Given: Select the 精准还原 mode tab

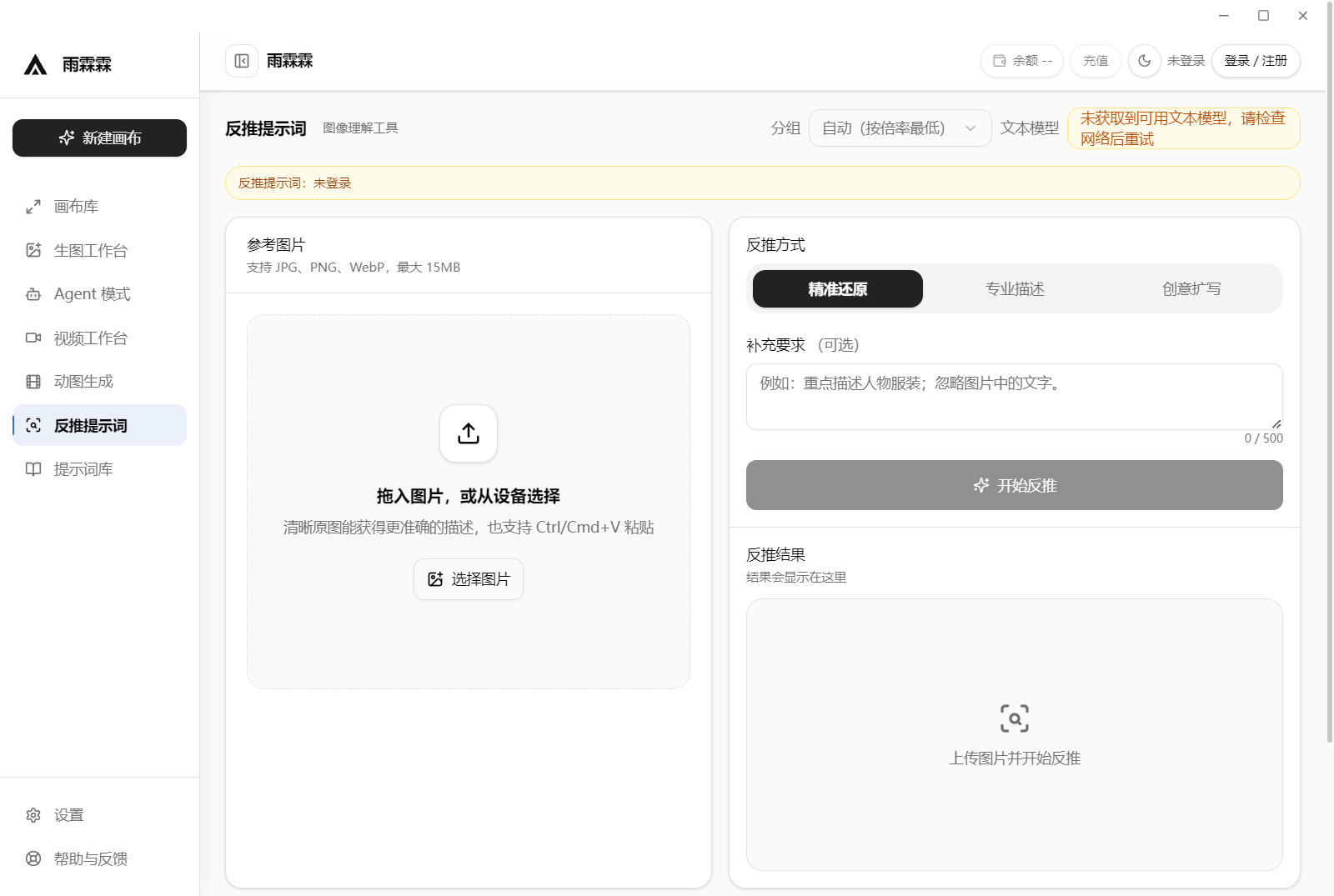Looking at the screenshot, I should [x=838, y=288].
